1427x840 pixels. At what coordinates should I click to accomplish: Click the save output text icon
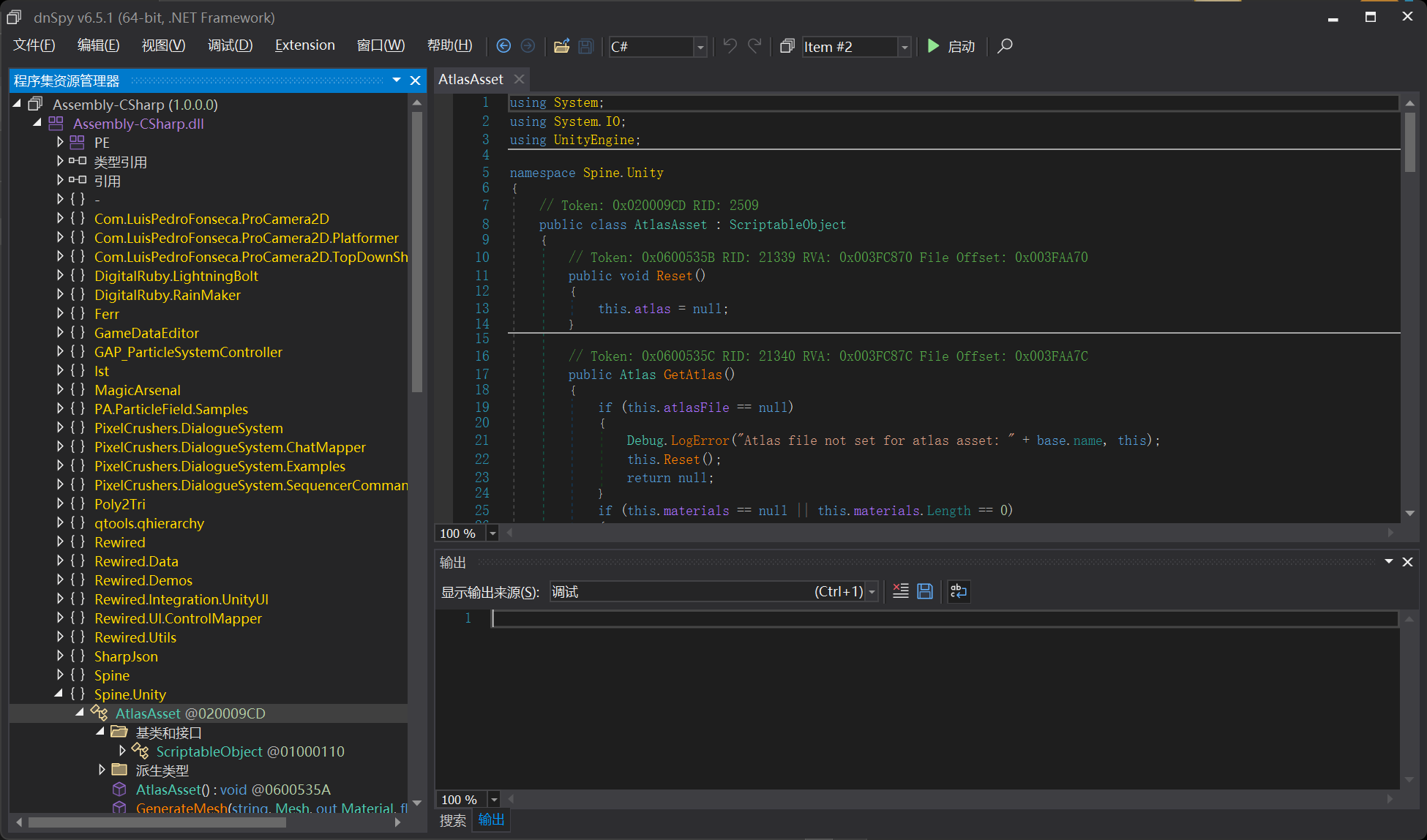point(925,591)
